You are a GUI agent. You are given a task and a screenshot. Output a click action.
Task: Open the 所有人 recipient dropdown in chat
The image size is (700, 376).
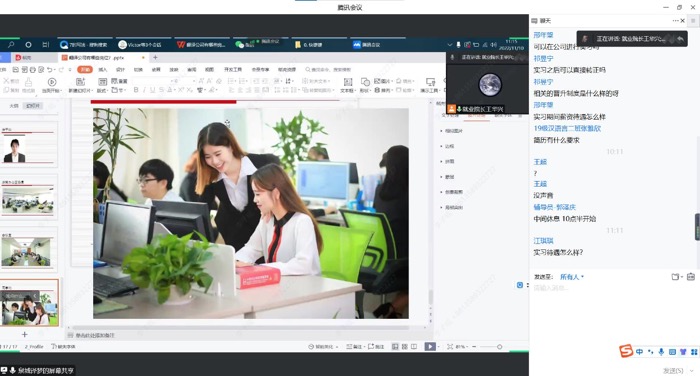pyautogui.click(x=572, y=277)
